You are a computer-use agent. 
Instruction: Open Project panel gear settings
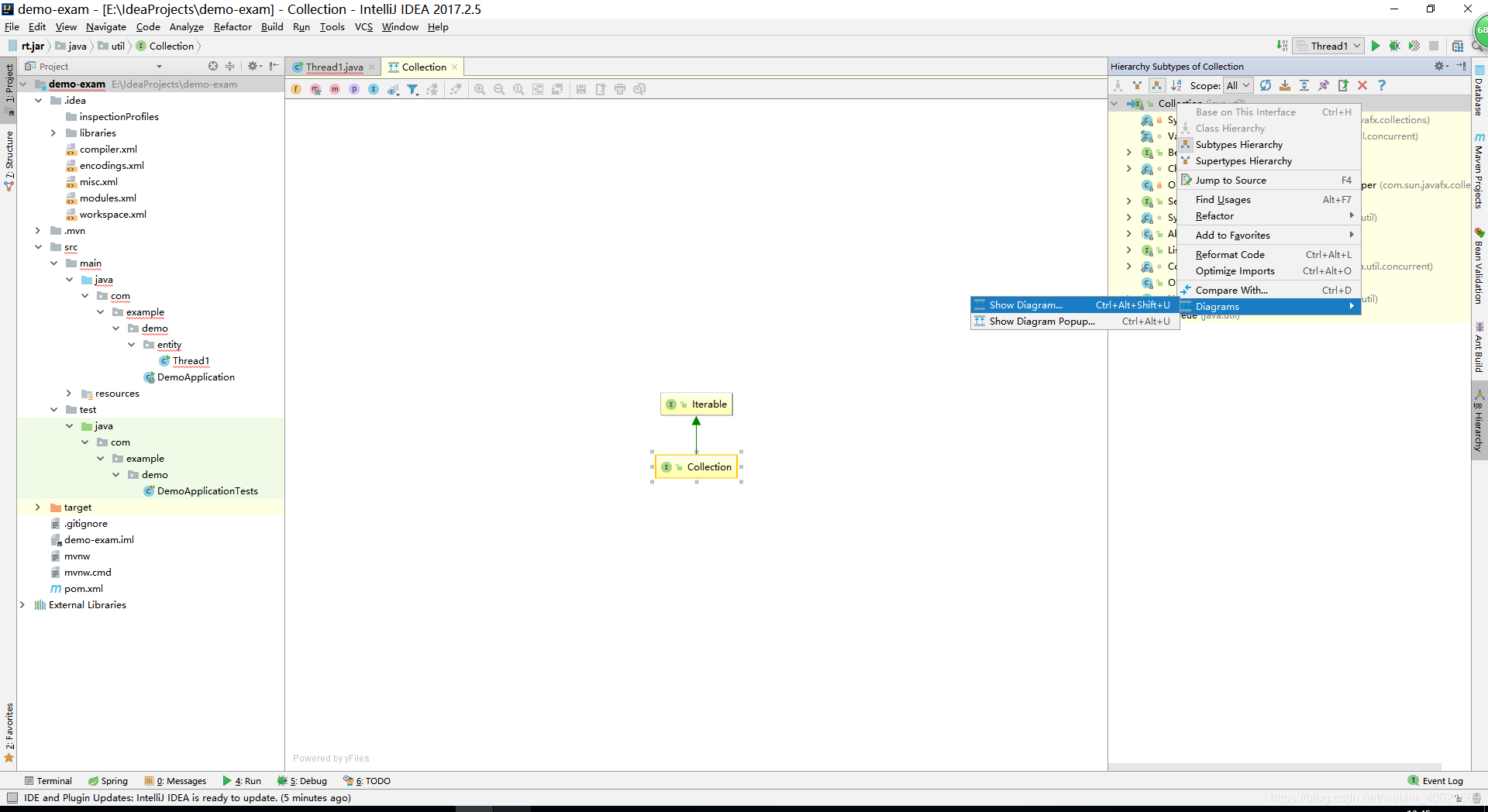pos(254,66)
